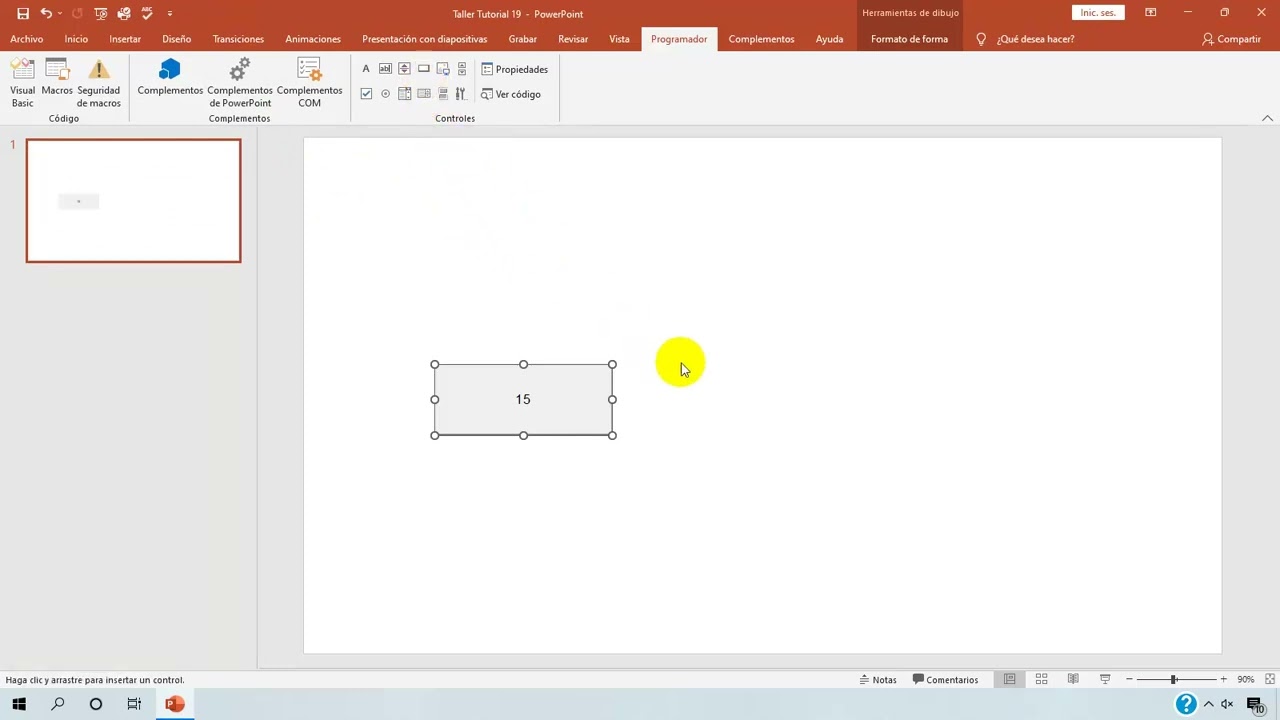
Task: Switch to the Diseño tab
Action: pos(176,39)
